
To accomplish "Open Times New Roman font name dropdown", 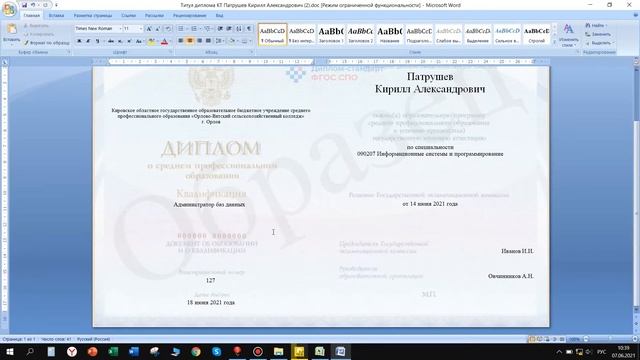I will (120, 29).
